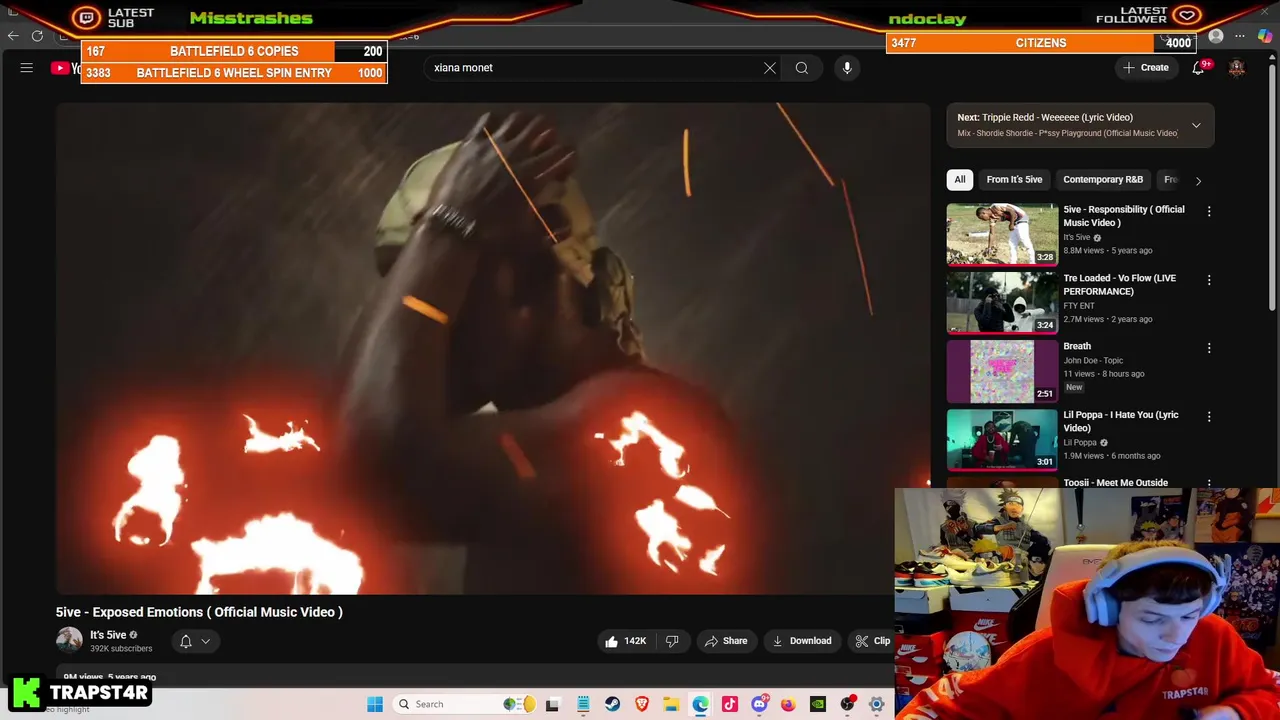Screen dimensions: 1280x720
Task: Click the Share button
Action: click(726, 641)
